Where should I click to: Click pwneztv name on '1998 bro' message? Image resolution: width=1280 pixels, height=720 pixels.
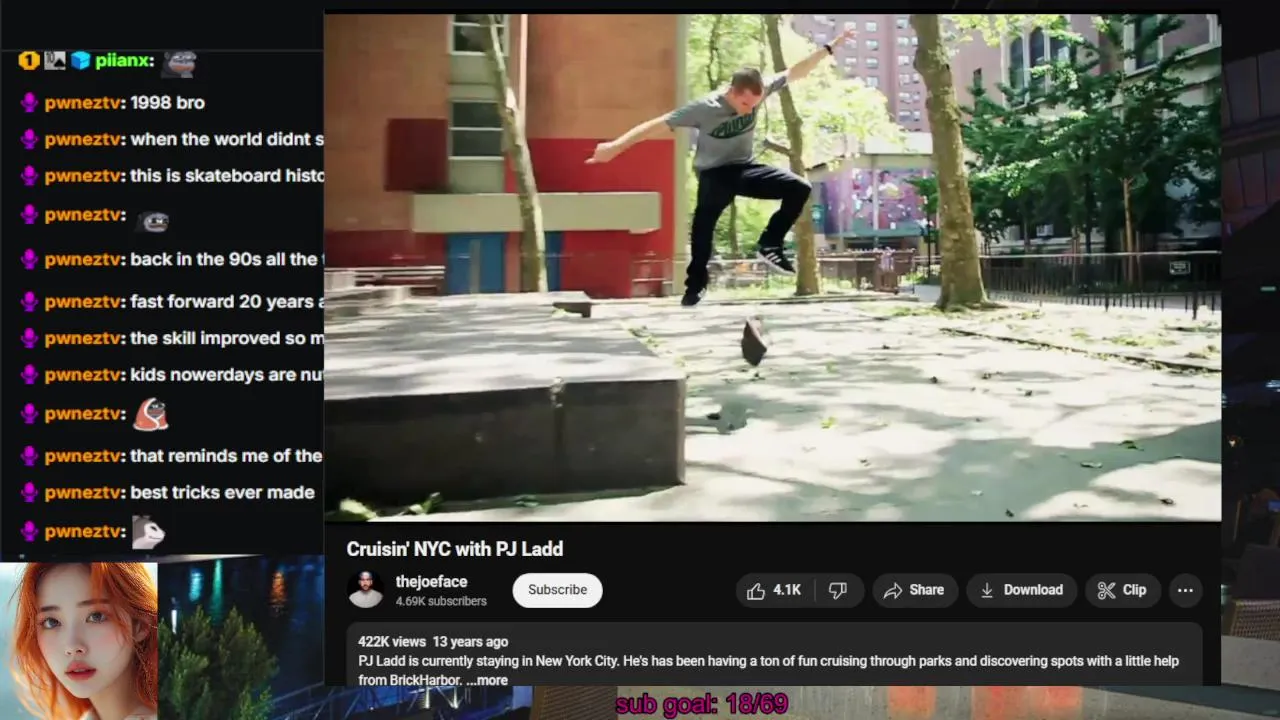pos(84,102)
